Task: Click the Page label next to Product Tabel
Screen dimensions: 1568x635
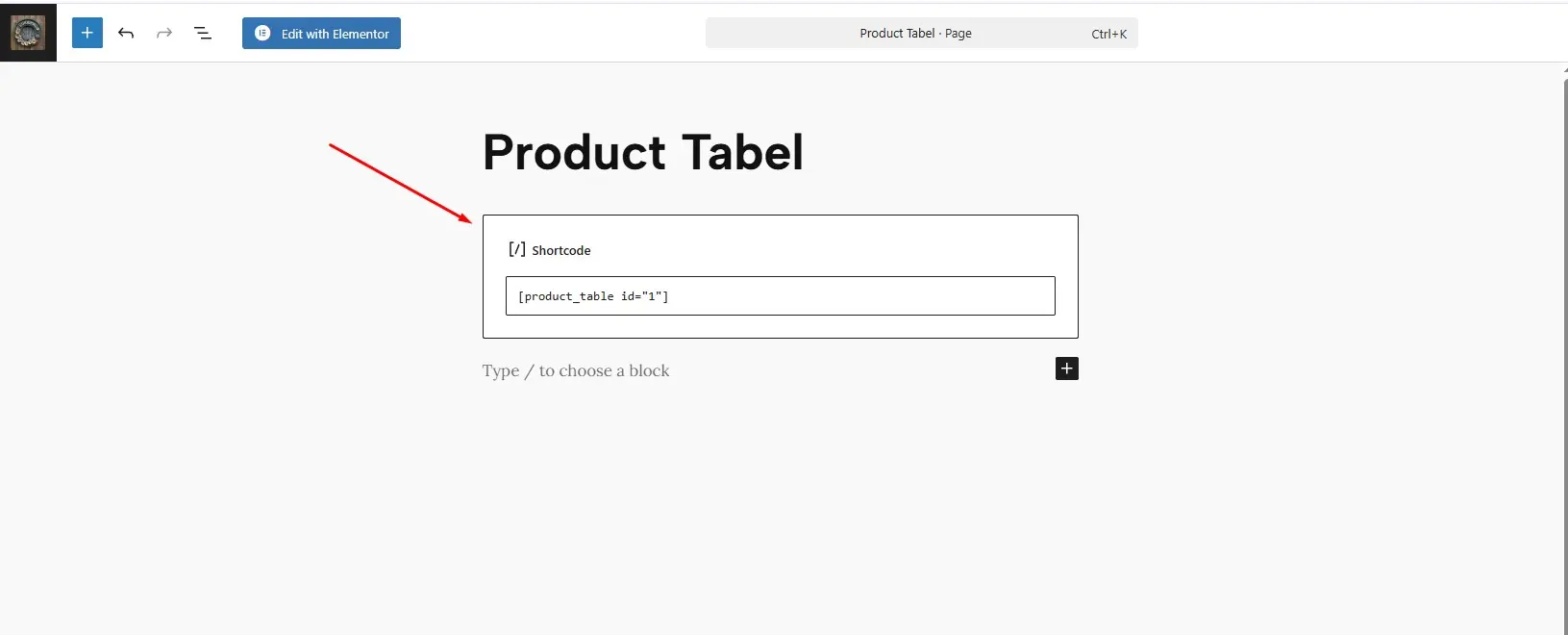Action: point(959,33)
